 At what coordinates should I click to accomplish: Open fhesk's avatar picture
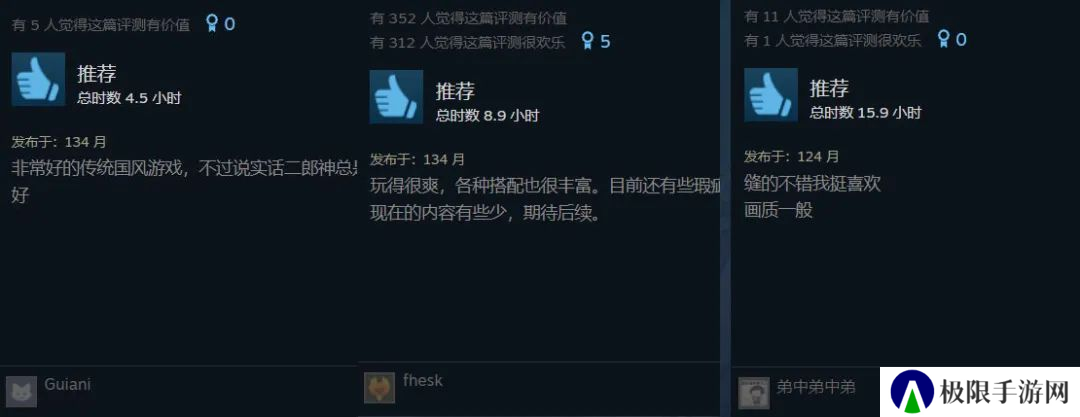point(380,387)
